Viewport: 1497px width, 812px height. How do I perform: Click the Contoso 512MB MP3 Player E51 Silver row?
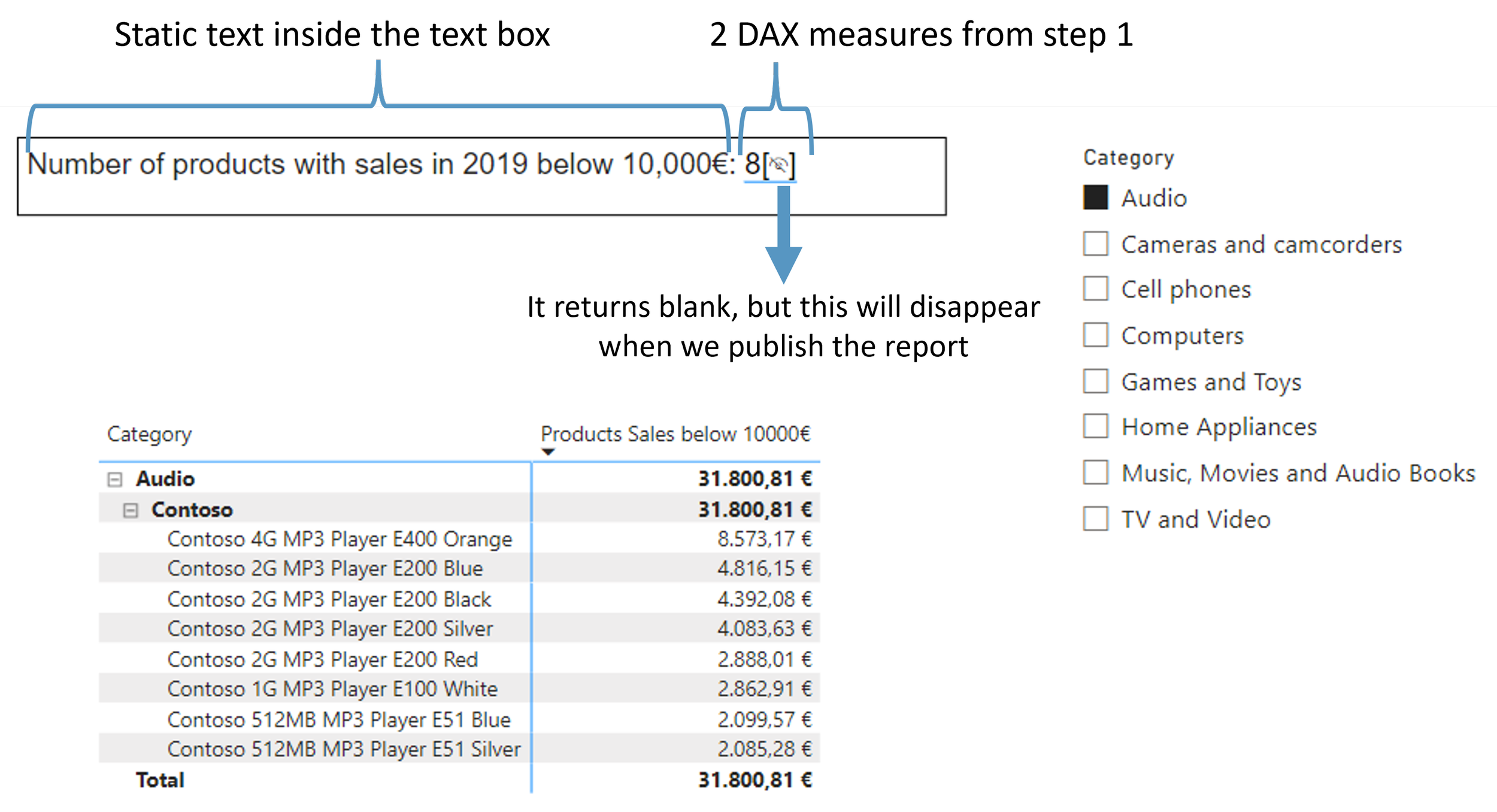pos(344,749)
